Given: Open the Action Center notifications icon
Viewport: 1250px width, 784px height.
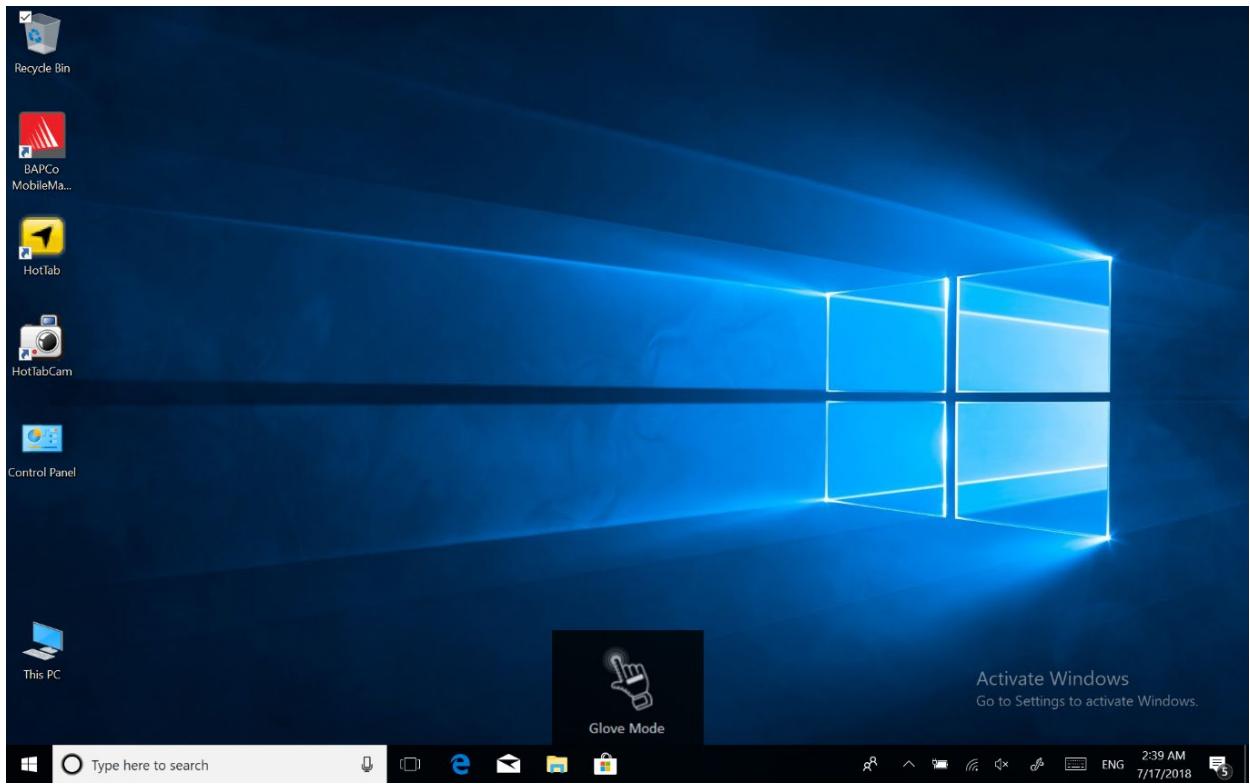Looking at the screenshot, I should [1219, 765].
